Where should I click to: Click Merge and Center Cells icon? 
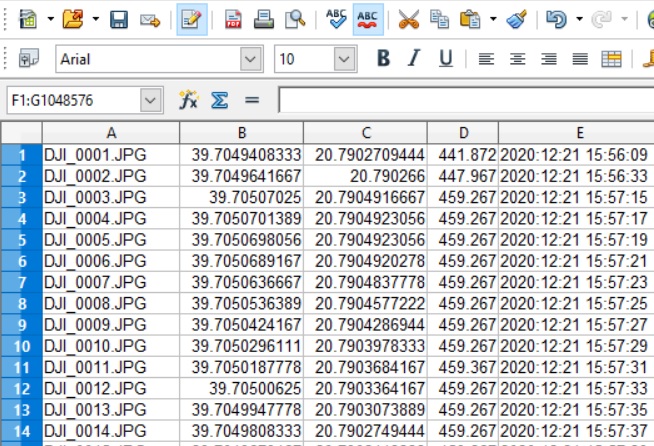click(611, 59)
